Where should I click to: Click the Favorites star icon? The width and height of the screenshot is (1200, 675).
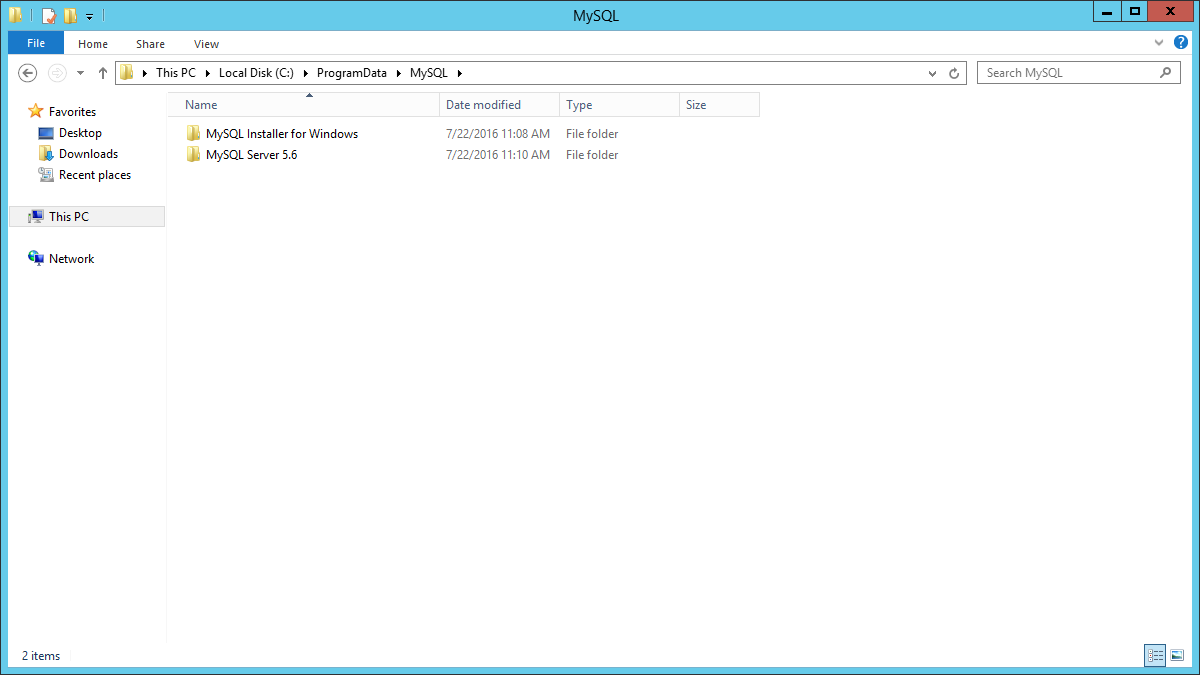pos(36,112)
